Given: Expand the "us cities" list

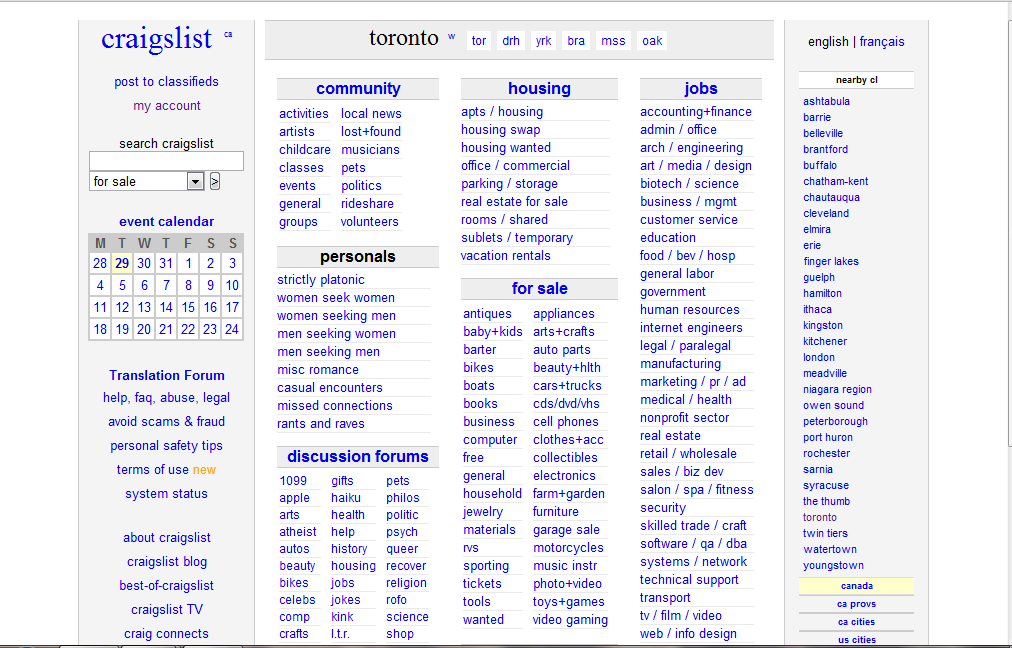Looking at the screenshot, I should tap(856, 640).
